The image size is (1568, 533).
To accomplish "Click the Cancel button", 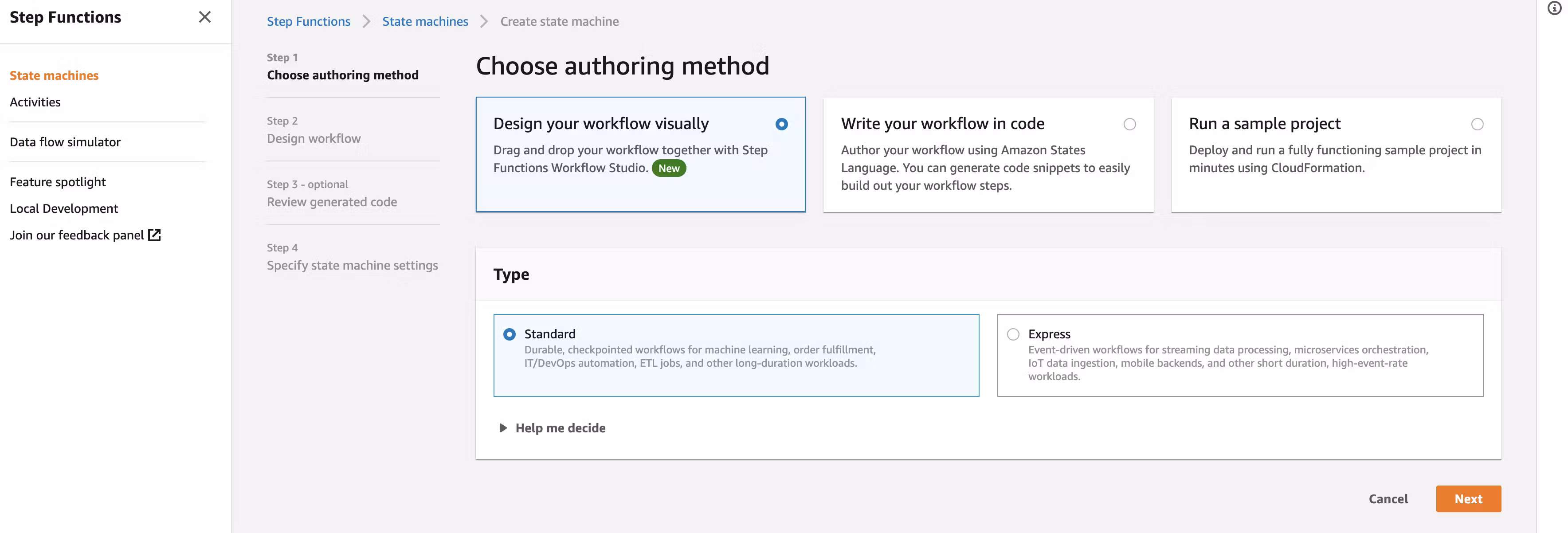I will pyautogui.click(x=1388, y=498).
